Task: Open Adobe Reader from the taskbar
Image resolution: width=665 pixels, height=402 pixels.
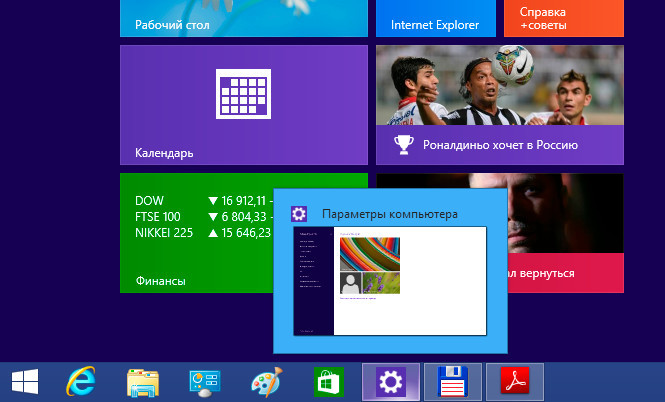Action: (513, 381)
